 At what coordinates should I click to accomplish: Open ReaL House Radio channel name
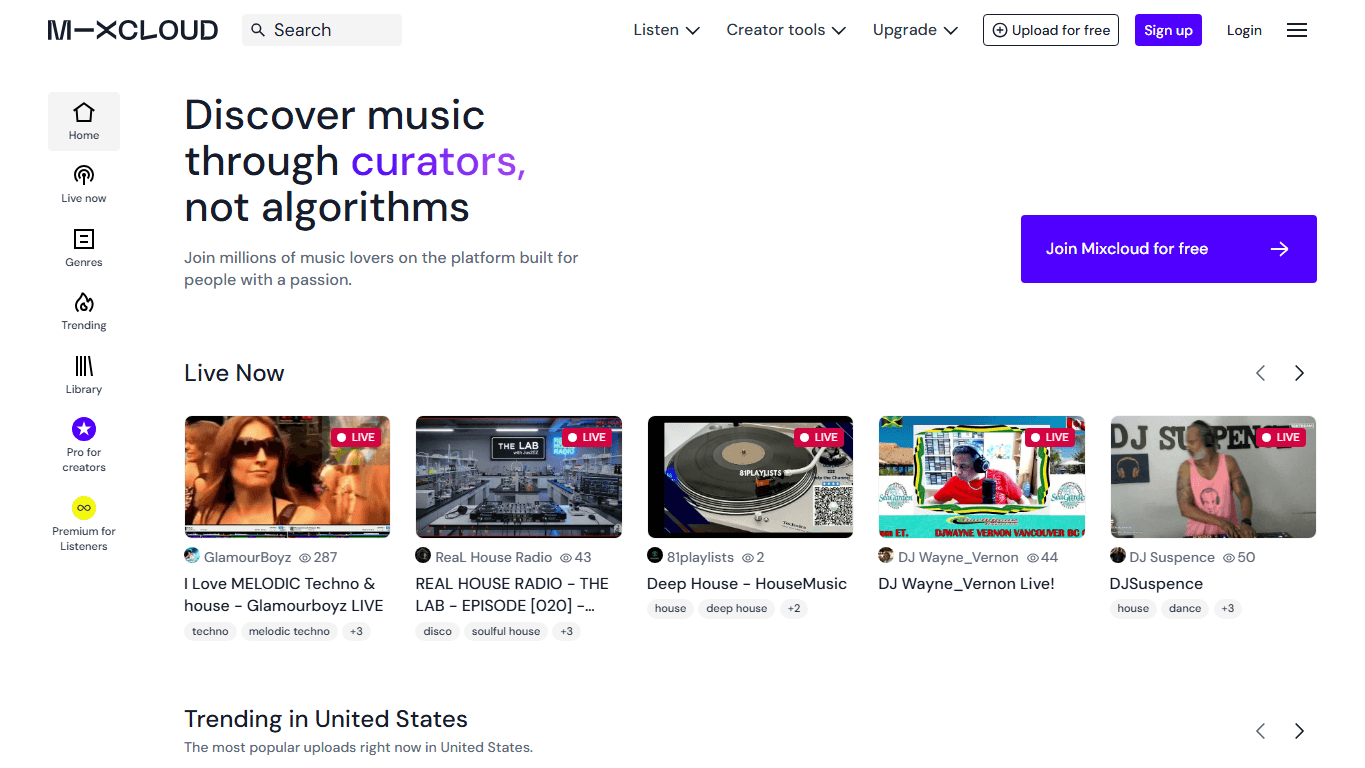[x=493, y=557]
